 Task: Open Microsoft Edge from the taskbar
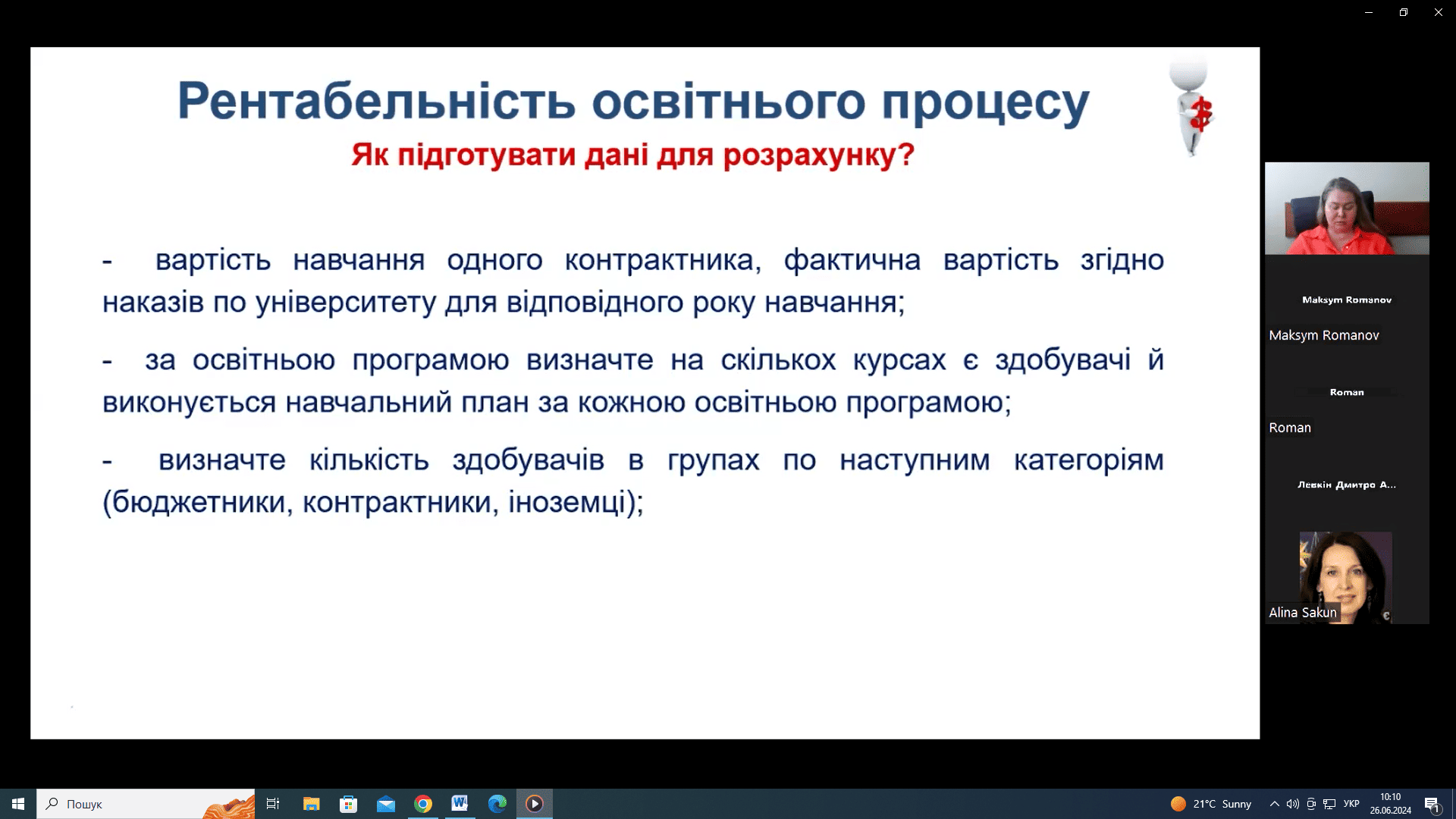497,804
